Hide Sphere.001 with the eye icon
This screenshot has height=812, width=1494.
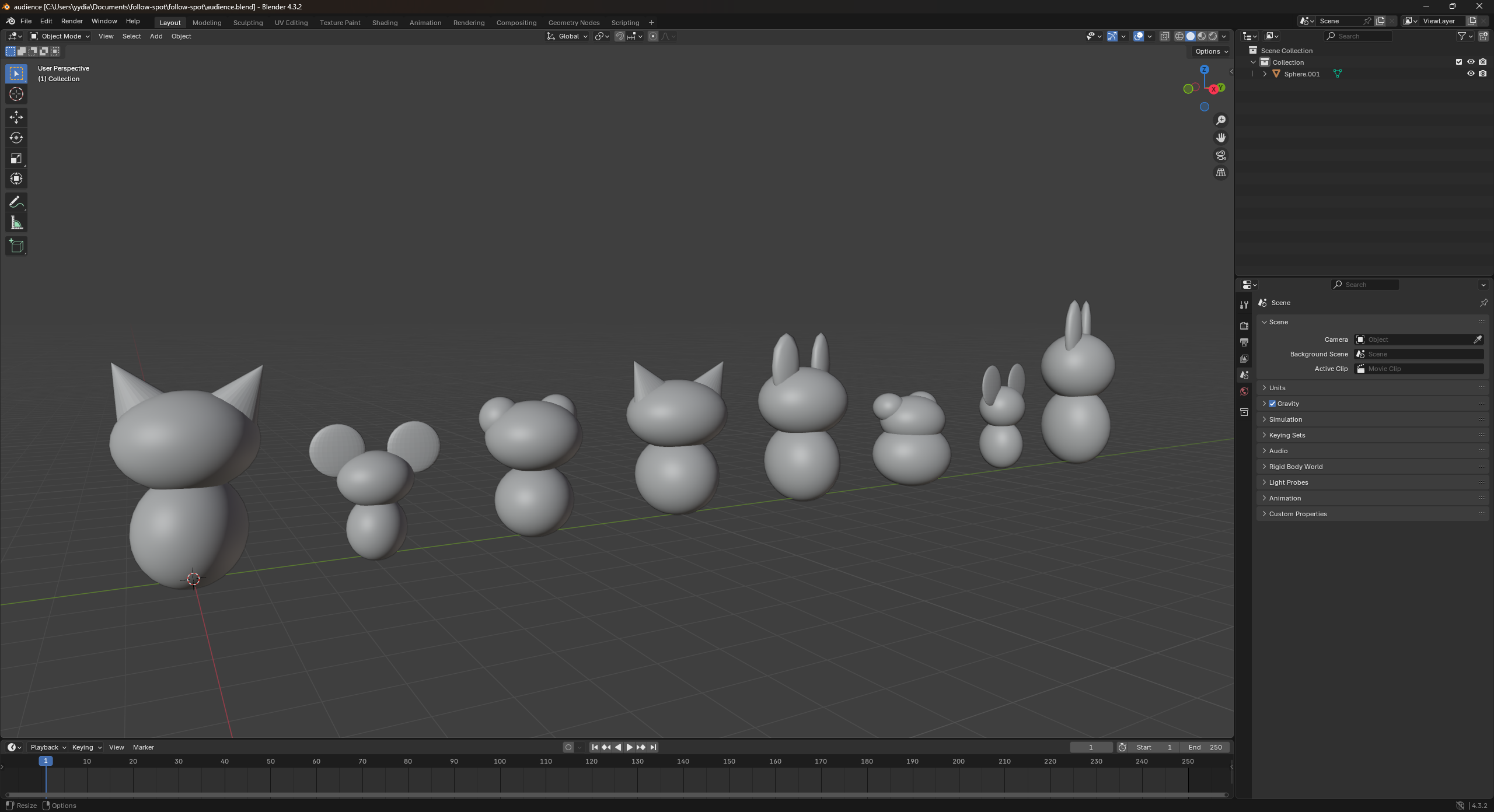(1471, 73)
